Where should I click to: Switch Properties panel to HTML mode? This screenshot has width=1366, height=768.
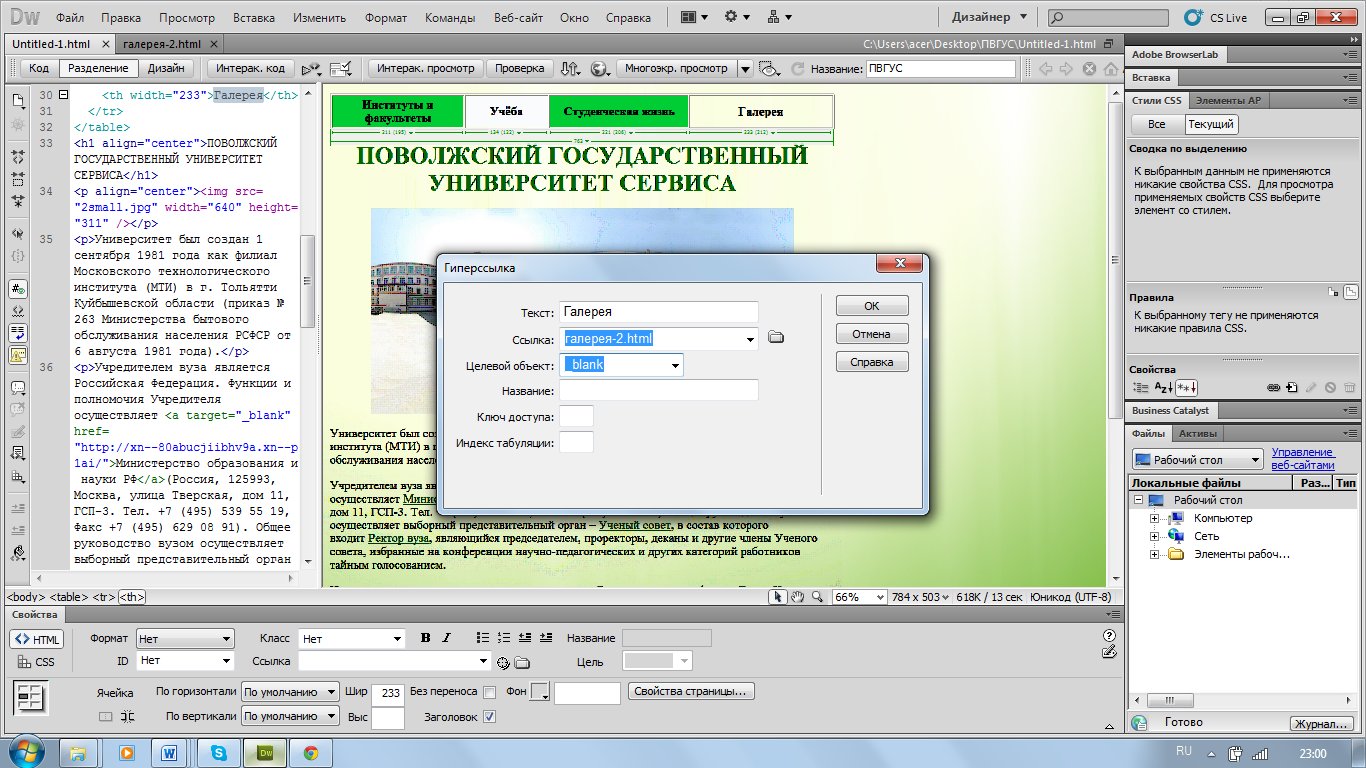(x=37, y=639)
